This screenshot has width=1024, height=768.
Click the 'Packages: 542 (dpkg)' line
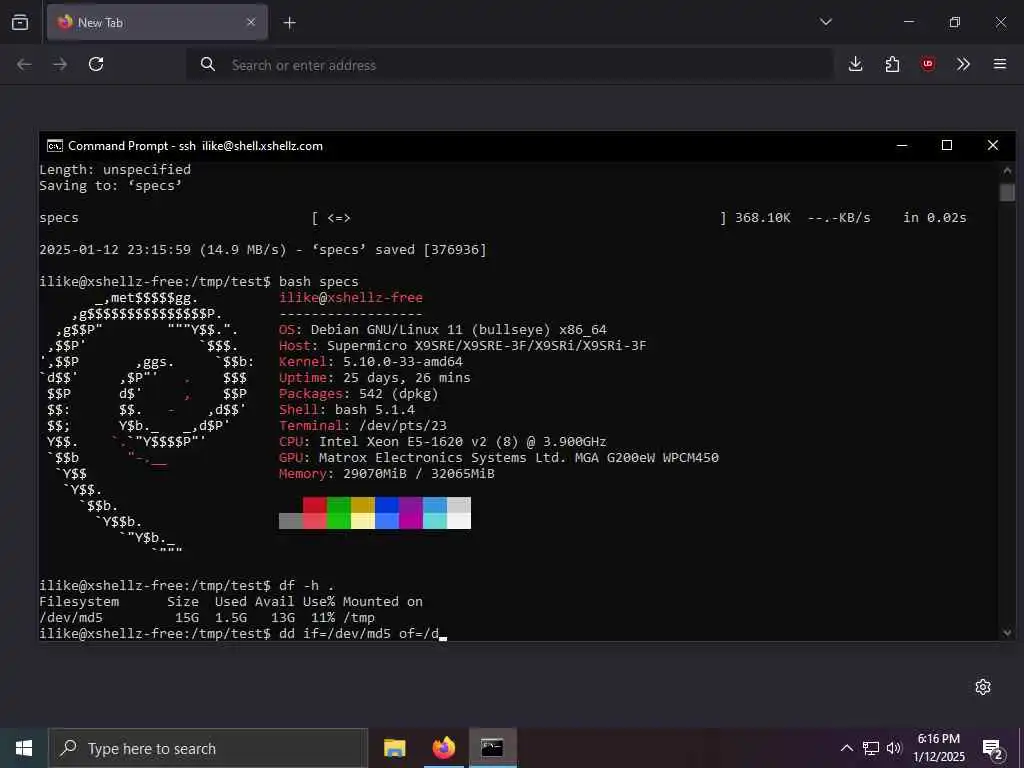tap(359, 394)
